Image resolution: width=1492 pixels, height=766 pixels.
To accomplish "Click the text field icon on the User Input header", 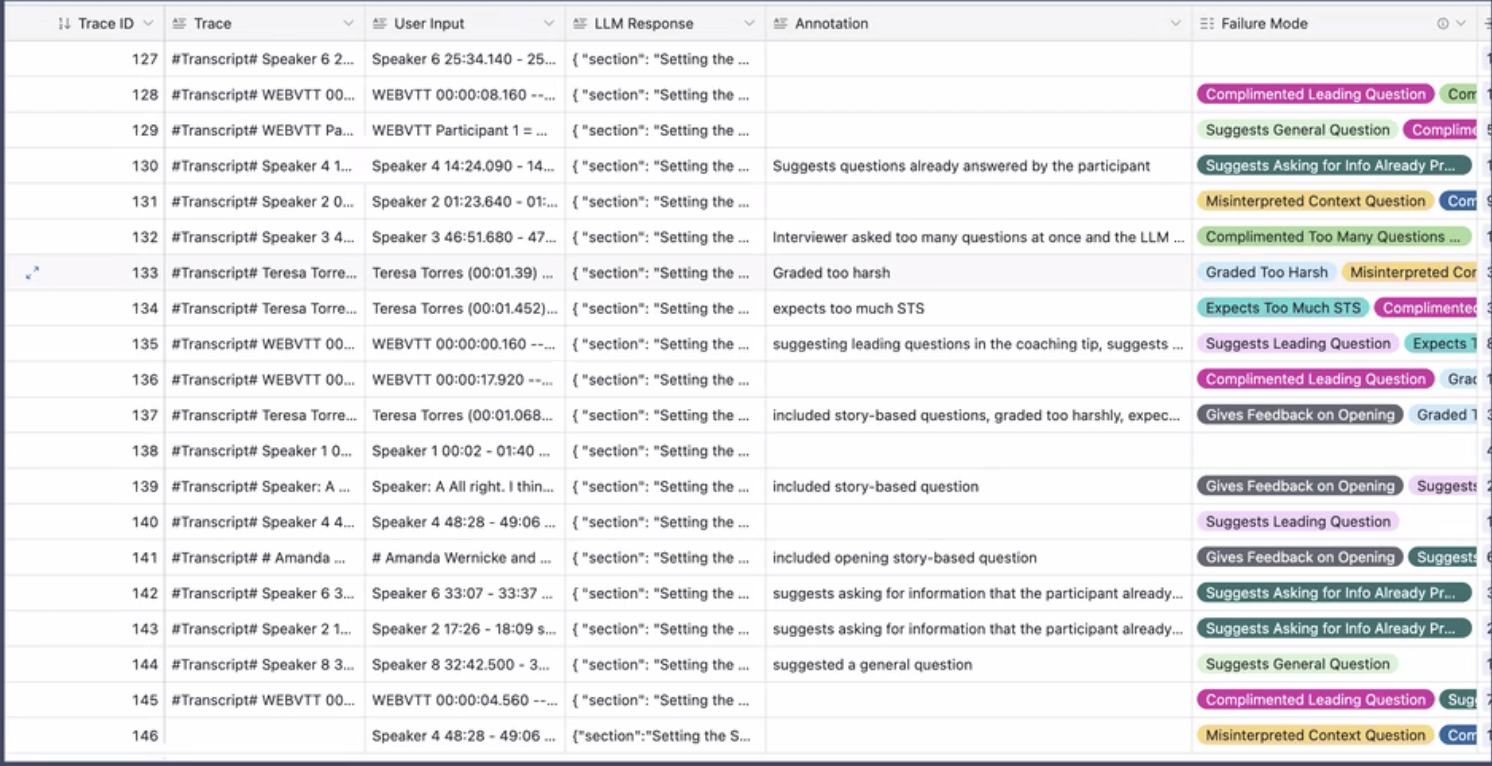I will [377, 22].
